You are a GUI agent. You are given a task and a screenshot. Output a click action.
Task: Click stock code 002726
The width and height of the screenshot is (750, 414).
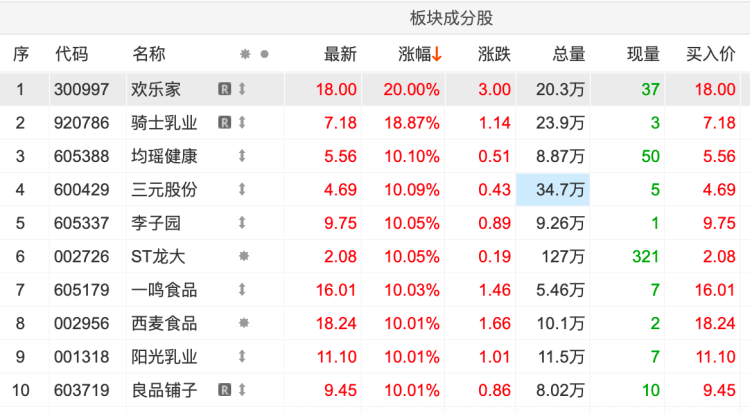point(81,257)
